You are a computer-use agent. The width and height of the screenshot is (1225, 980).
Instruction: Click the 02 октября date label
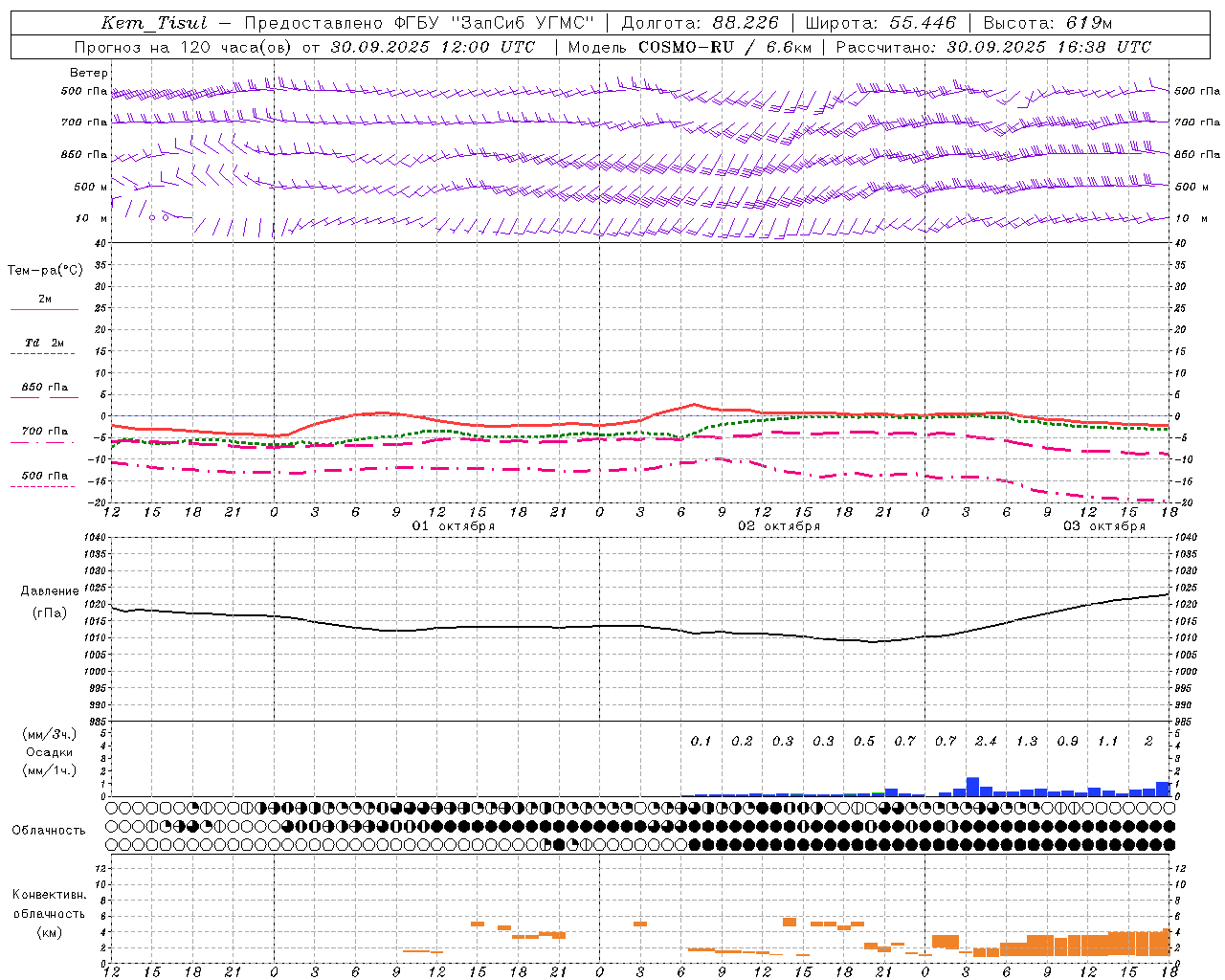(x=779, y=526)
